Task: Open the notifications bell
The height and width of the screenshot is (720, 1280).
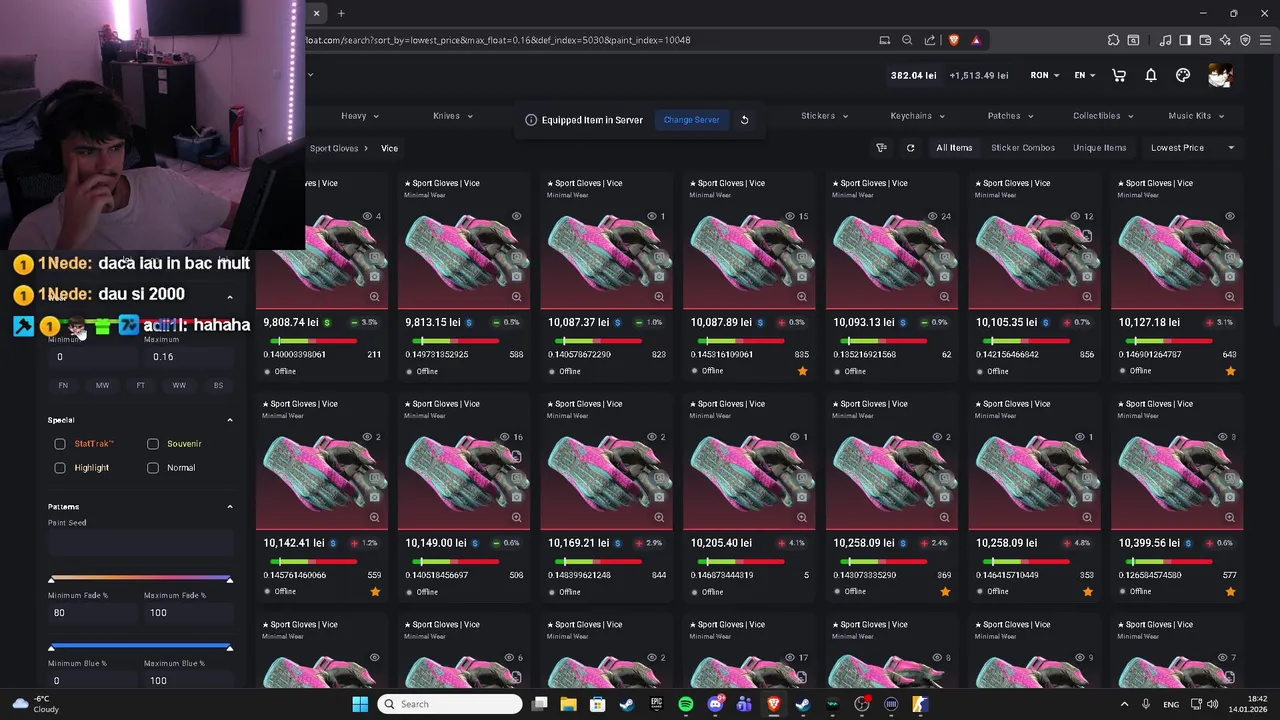Action: pos(1151,75)
